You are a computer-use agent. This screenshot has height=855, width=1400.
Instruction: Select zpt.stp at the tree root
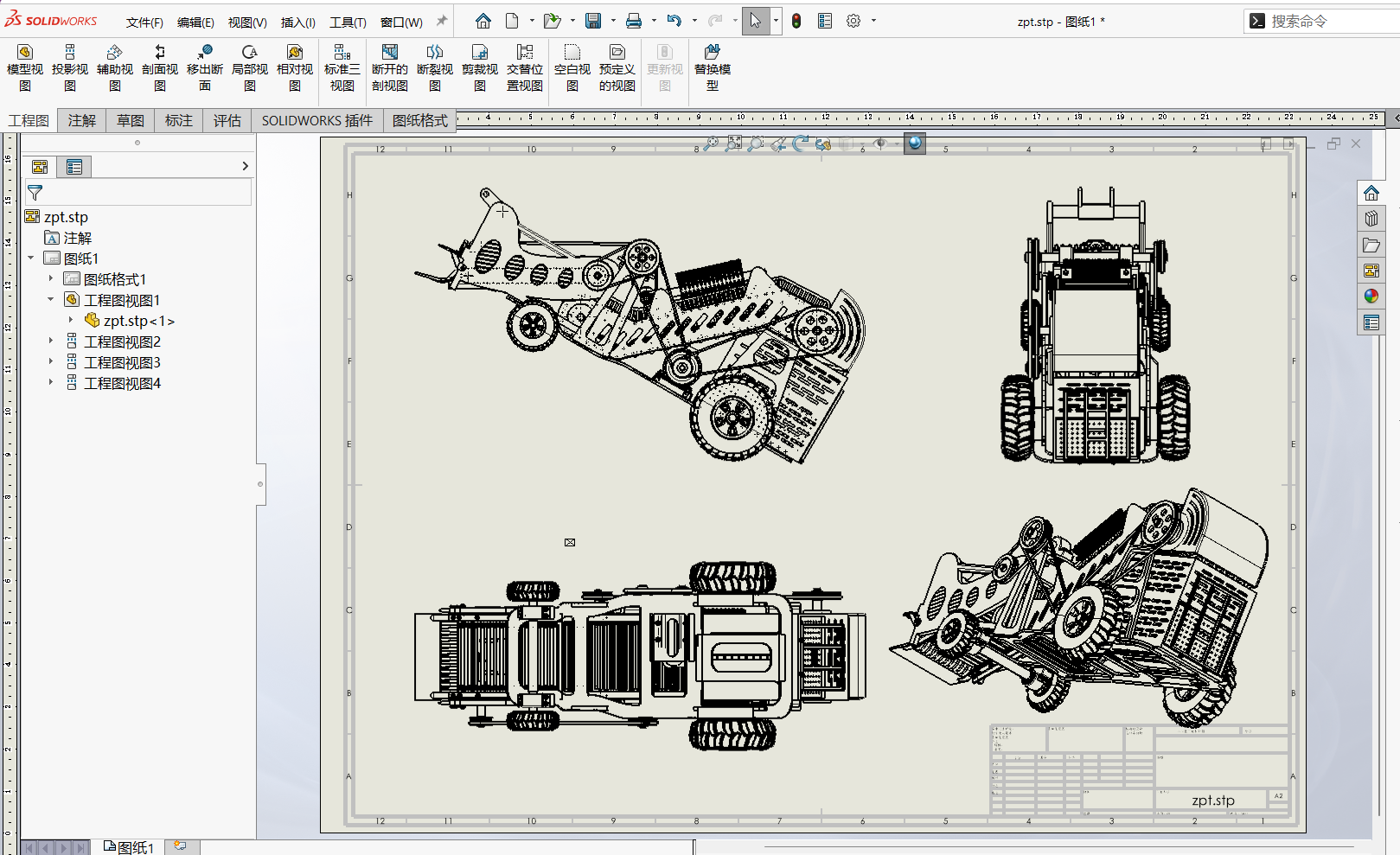click(66, 217)
